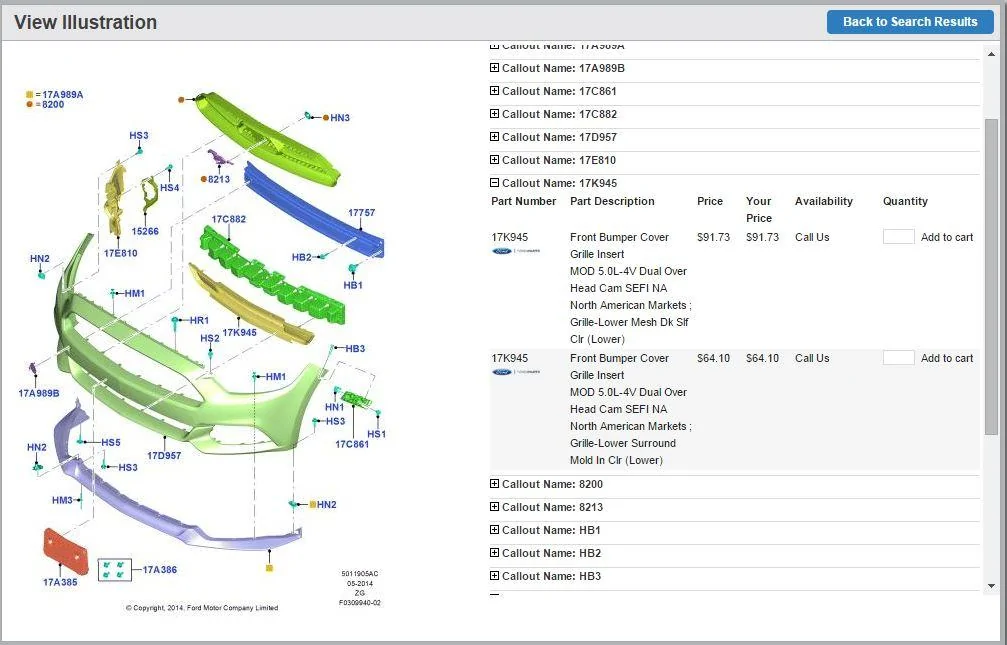Image resolution: width=1007 pixels, height=645 pixels.
Task: Click the Availability column header
Action: [823, 201]
